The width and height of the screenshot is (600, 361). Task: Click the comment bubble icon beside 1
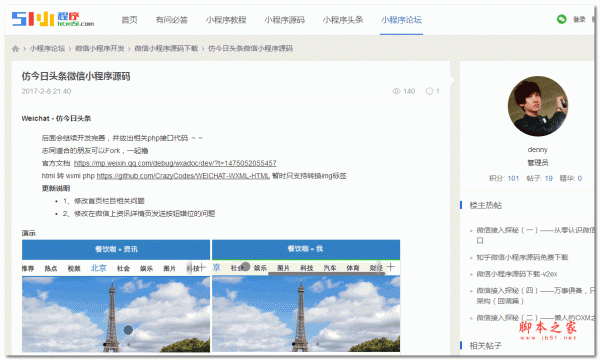click(429, 91)
